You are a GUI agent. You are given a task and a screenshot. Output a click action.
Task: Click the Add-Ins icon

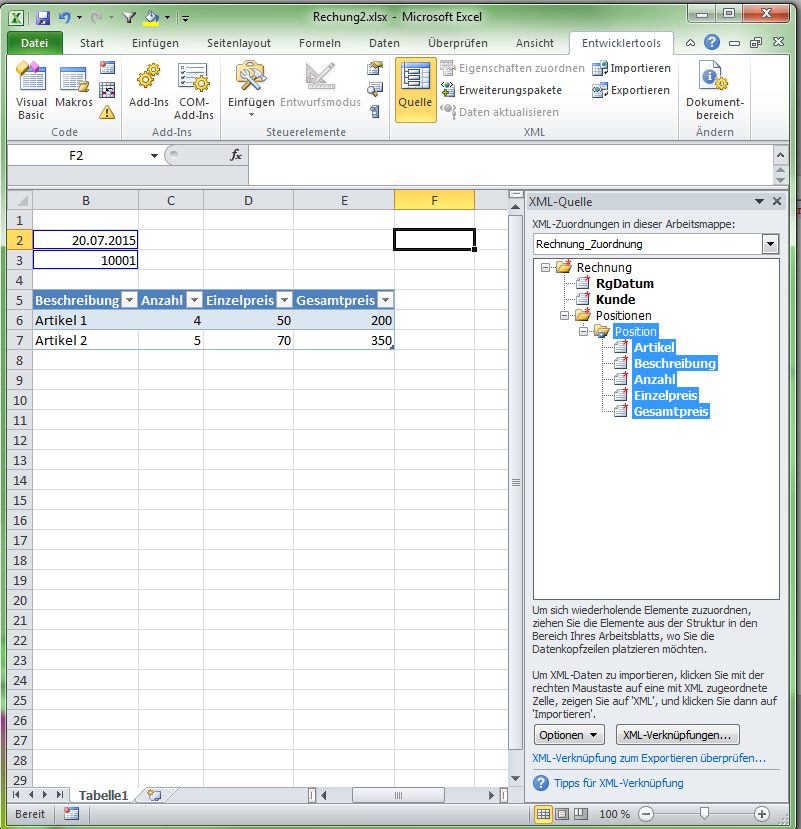[x=148, y=90]
